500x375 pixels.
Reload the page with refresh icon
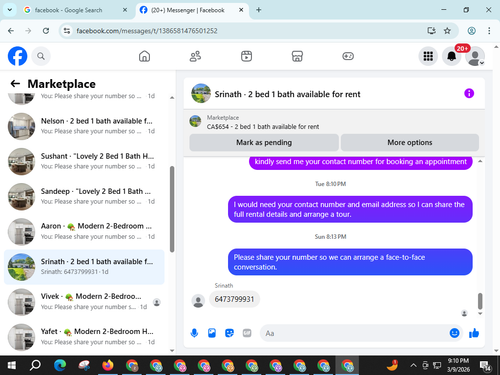click(x=46, y=31)
